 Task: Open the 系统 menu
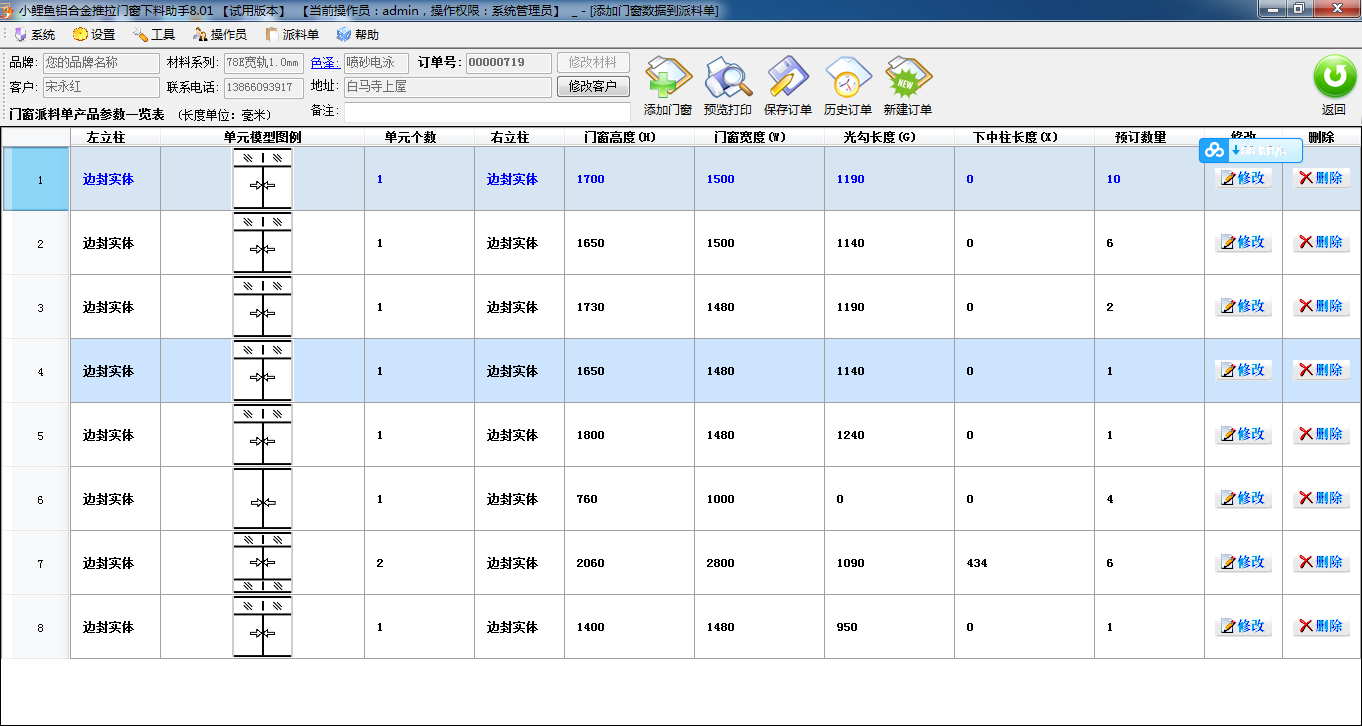(x=35, y=35)
